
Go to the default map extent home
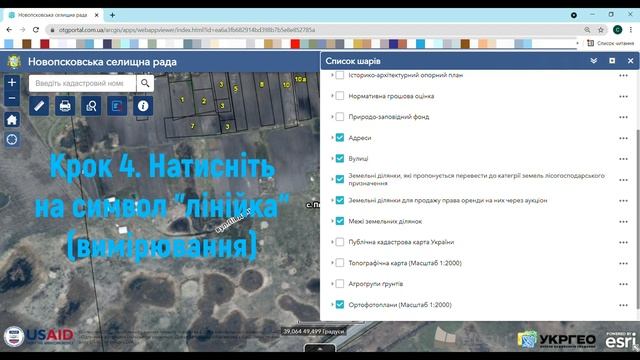coord(12,120)
